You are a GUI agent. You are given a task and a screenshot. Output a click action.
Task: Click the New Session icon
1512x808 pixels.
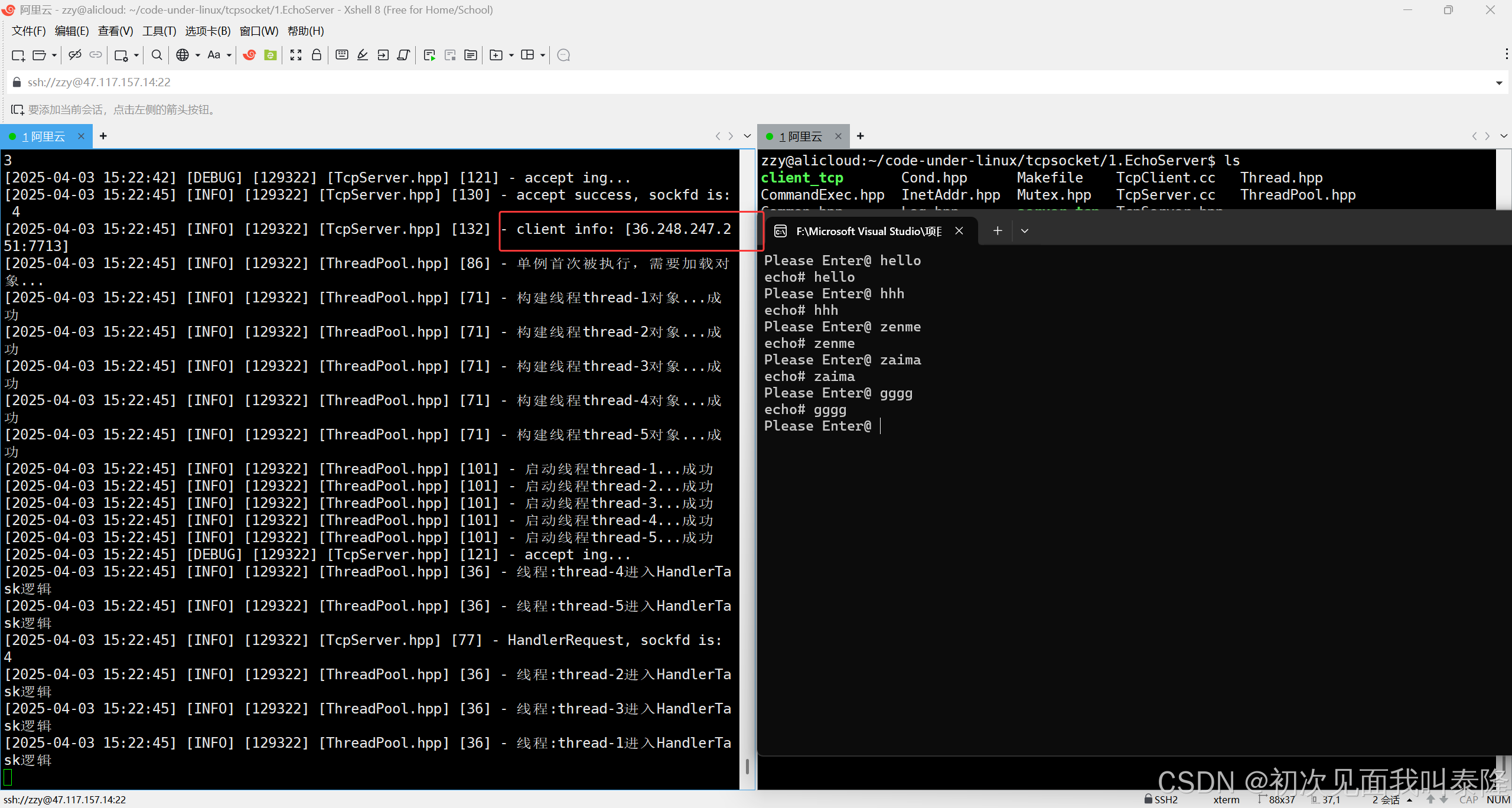tap(18, 56)
